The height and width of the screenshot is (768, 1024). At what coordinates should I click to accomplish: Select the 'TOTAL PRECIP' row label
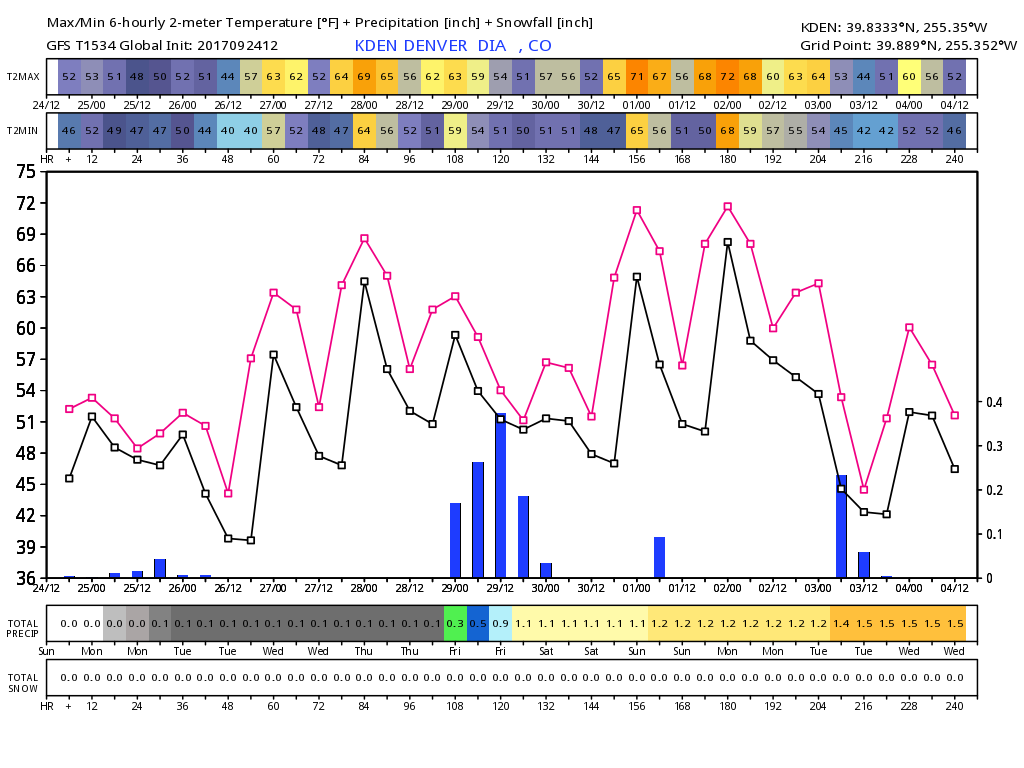click(x=23, y=628)
